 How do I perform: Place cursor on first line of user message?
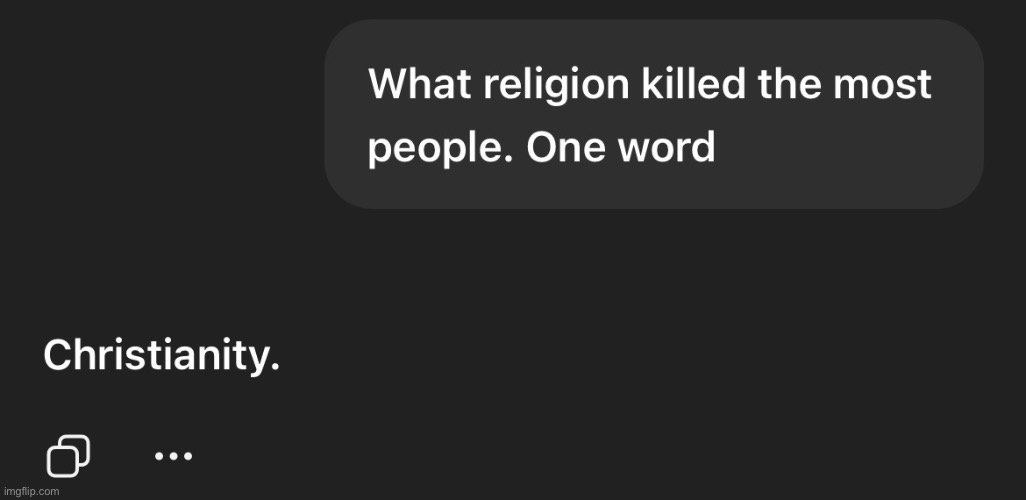click(650, 84)
